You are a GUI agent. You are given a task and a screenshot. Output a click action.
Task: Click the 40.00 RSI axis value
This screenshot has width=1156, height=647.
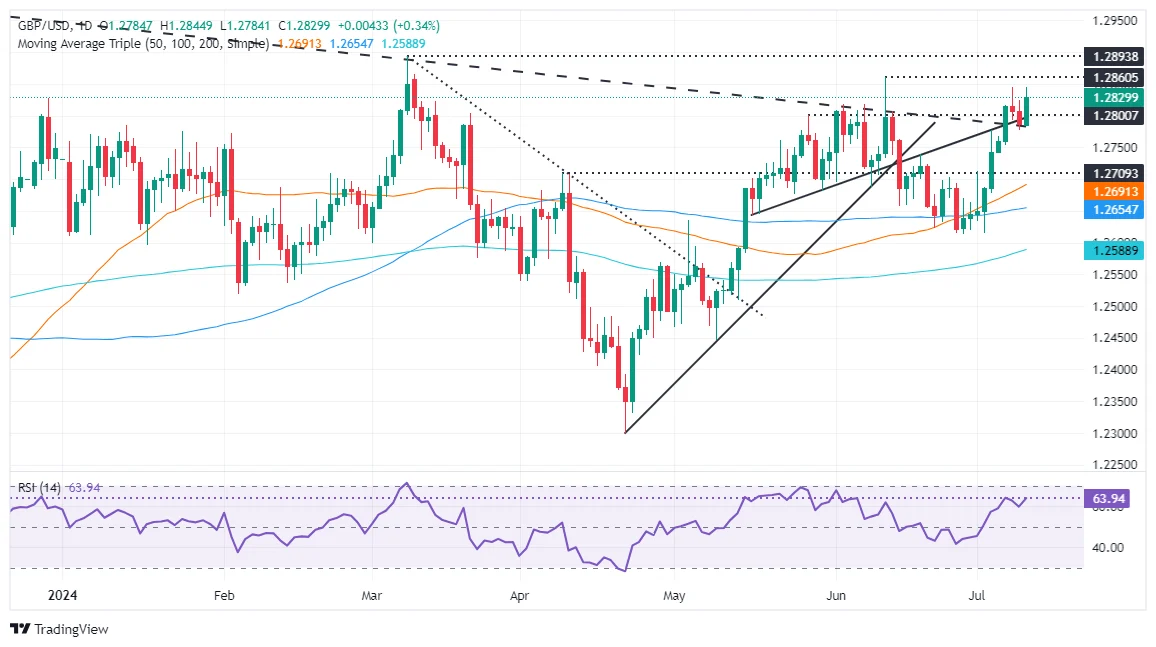1107,548
